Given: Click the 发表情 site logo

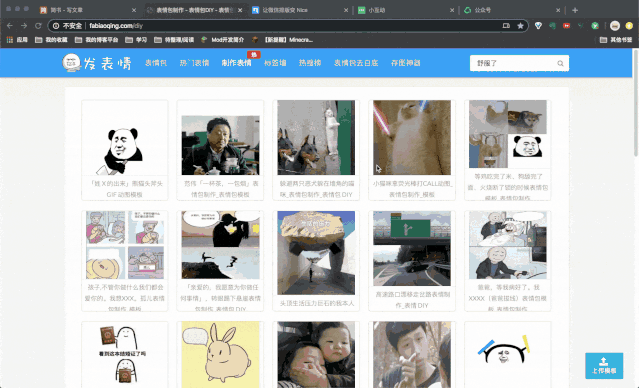Looking at the screenshot, I should [97, 63].
